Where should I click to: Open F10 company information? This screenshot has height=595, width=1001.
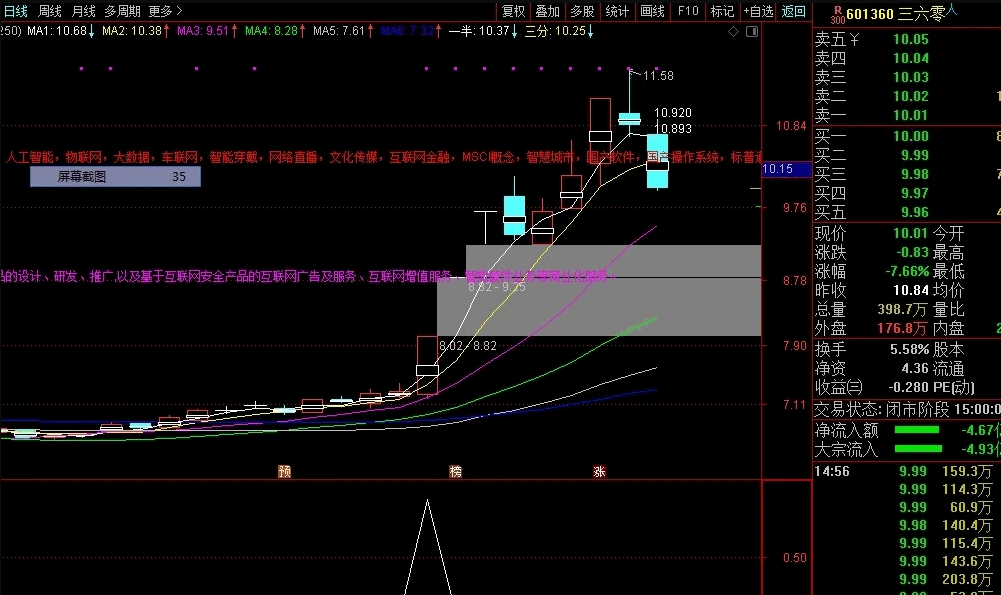[x=688, y=11]
